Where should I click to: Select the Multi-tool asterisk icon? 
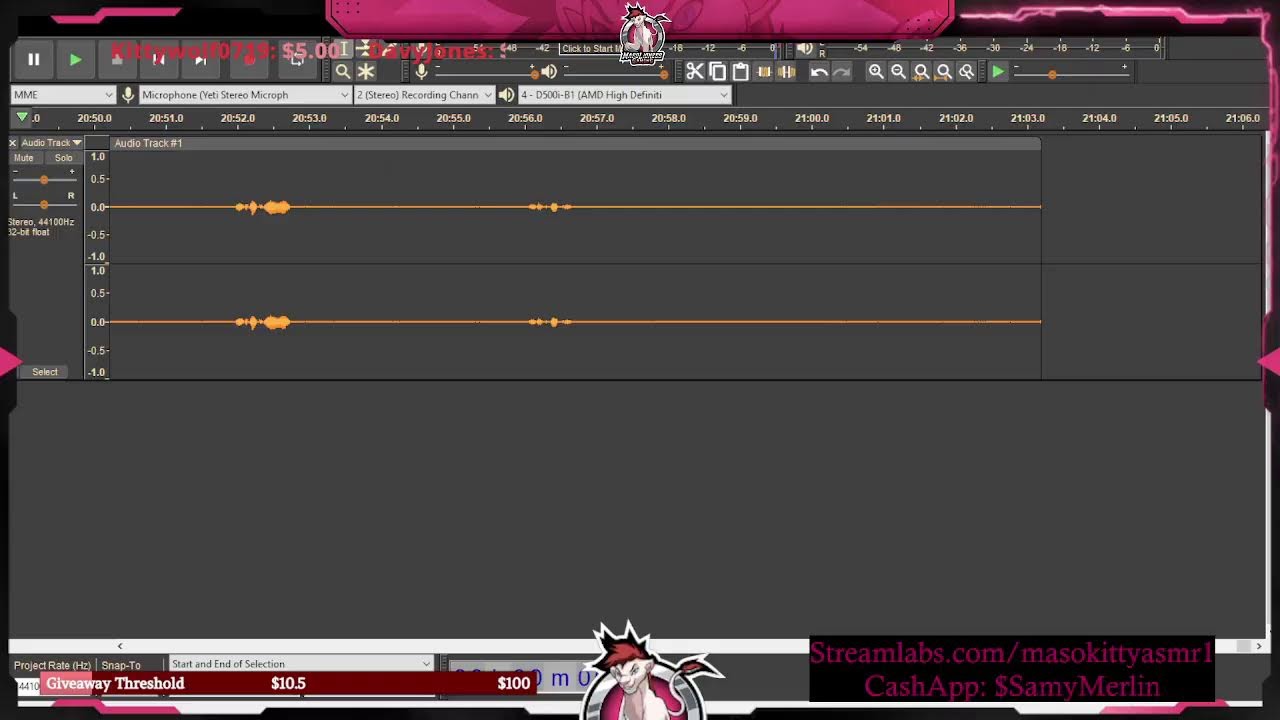pos(366,71)
